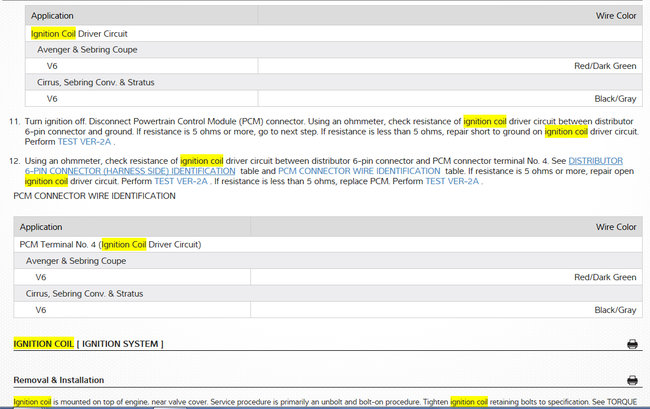The width and height of the screenshot is (650, 409).
Task: Print the Removal & Installation section
Action: (x=632, y=380)
